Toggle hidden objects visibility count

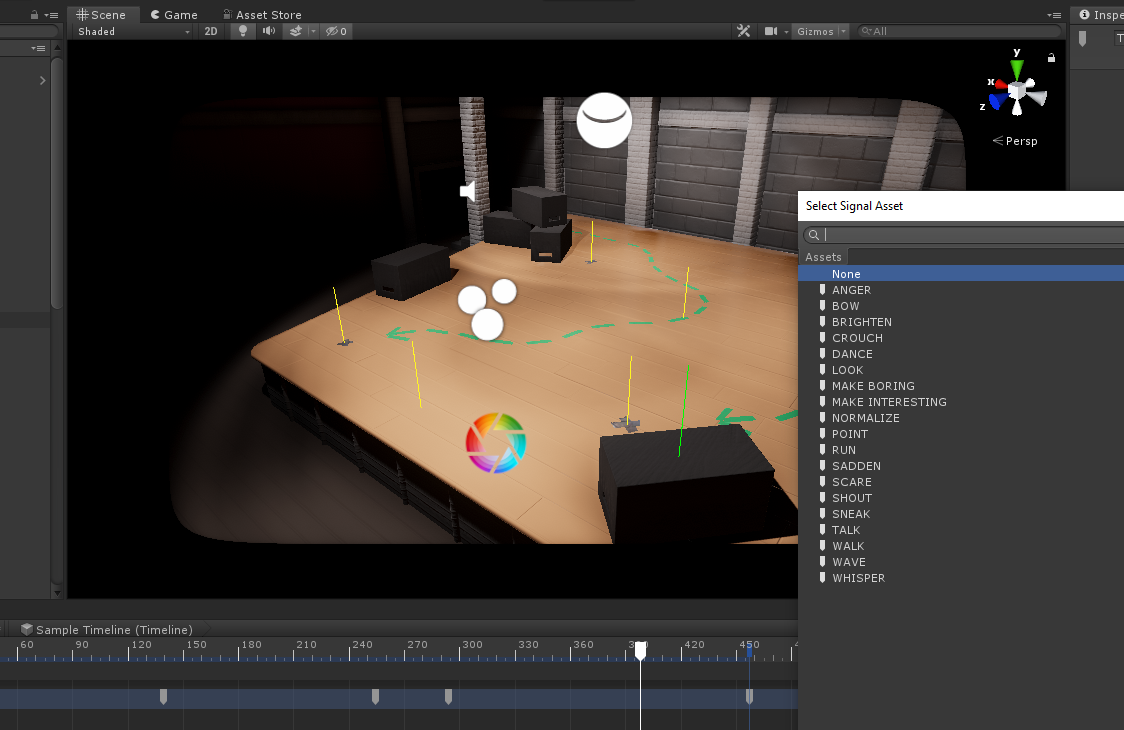(336, 32)
